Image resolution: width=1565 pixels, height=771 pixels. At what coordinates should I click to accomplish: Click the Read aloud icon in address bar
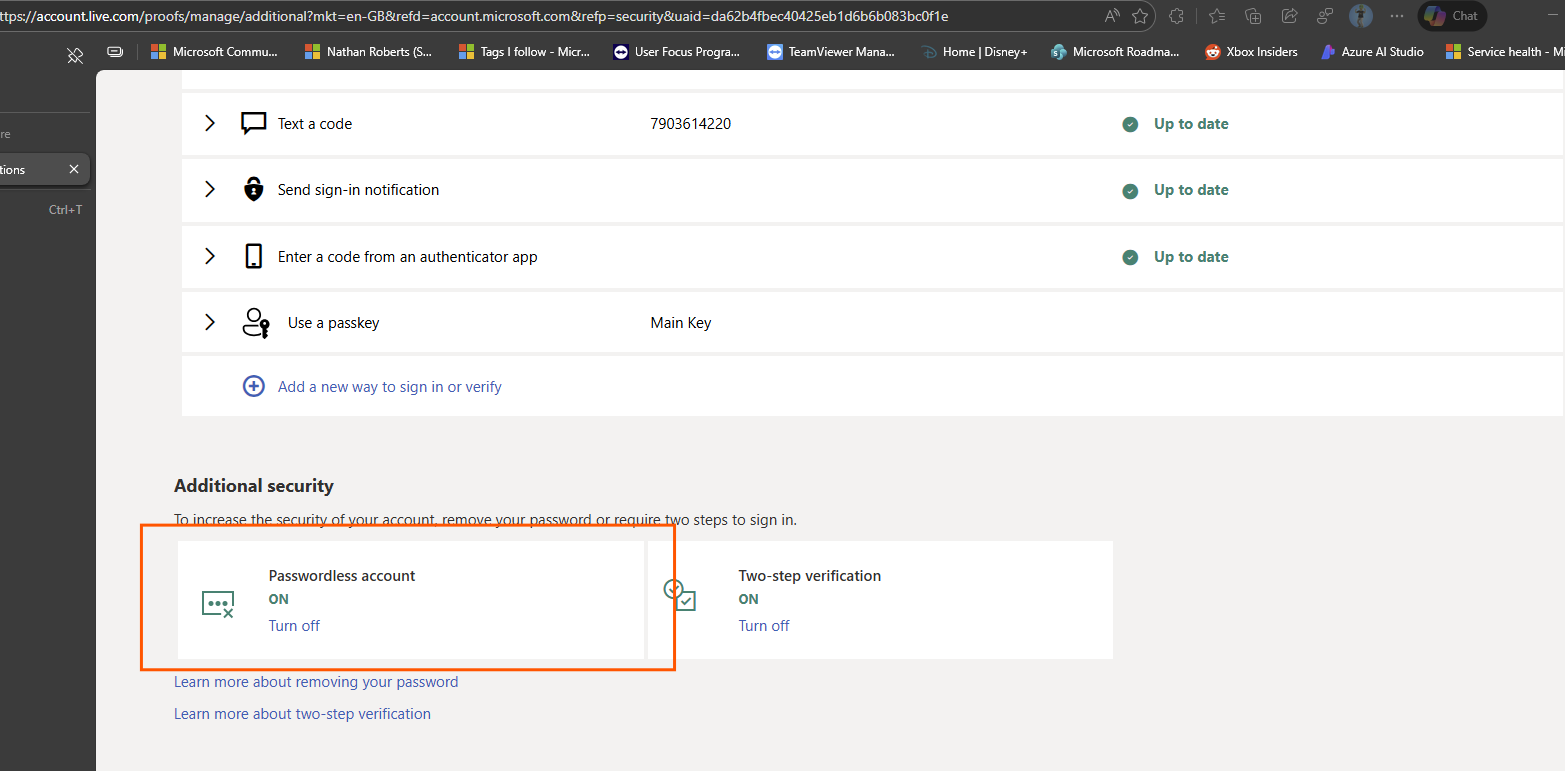click(1112, 16)
